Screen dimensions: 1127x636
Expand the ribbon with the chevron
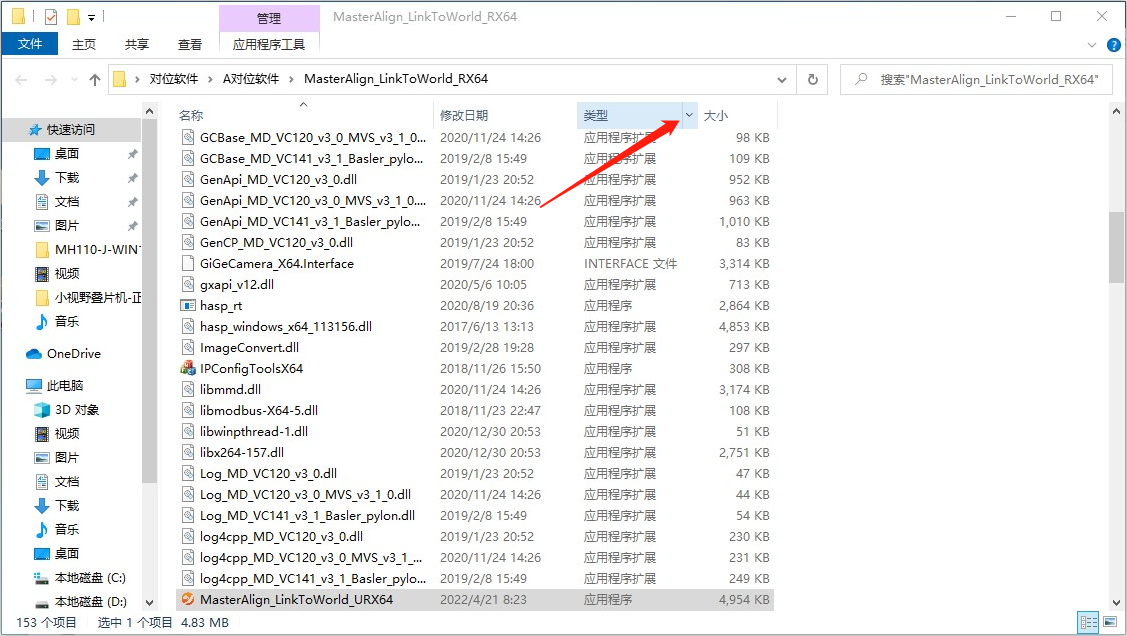click(1092, 45)
